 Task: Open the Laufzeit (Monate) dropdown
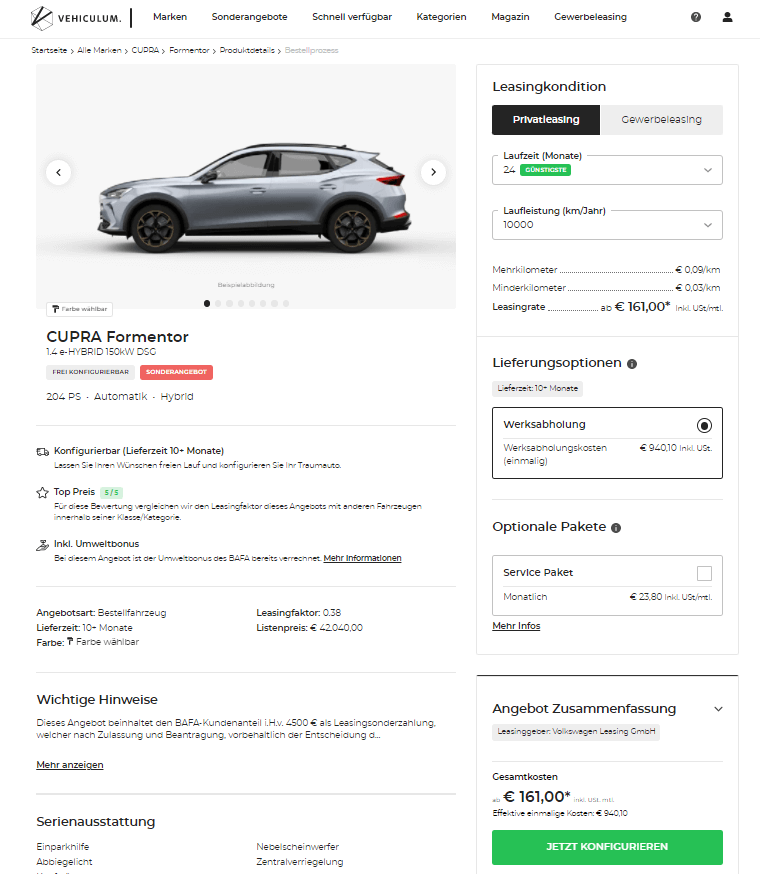[607, 170]
